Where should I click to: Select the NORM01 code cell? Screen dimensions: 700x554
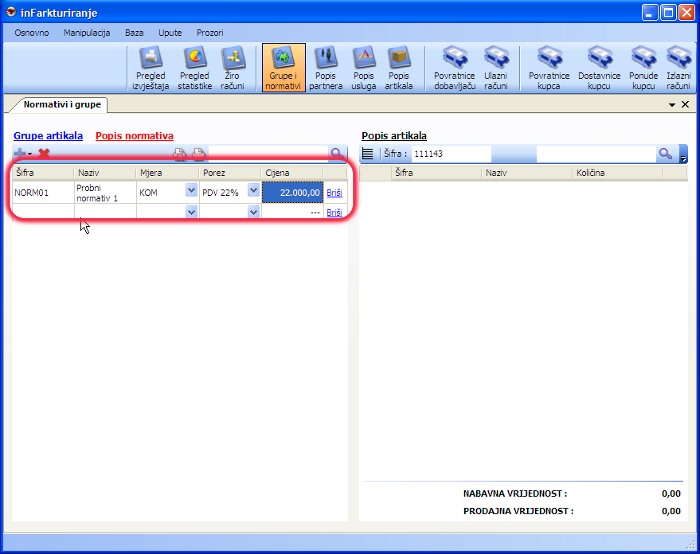pos(43,193)
